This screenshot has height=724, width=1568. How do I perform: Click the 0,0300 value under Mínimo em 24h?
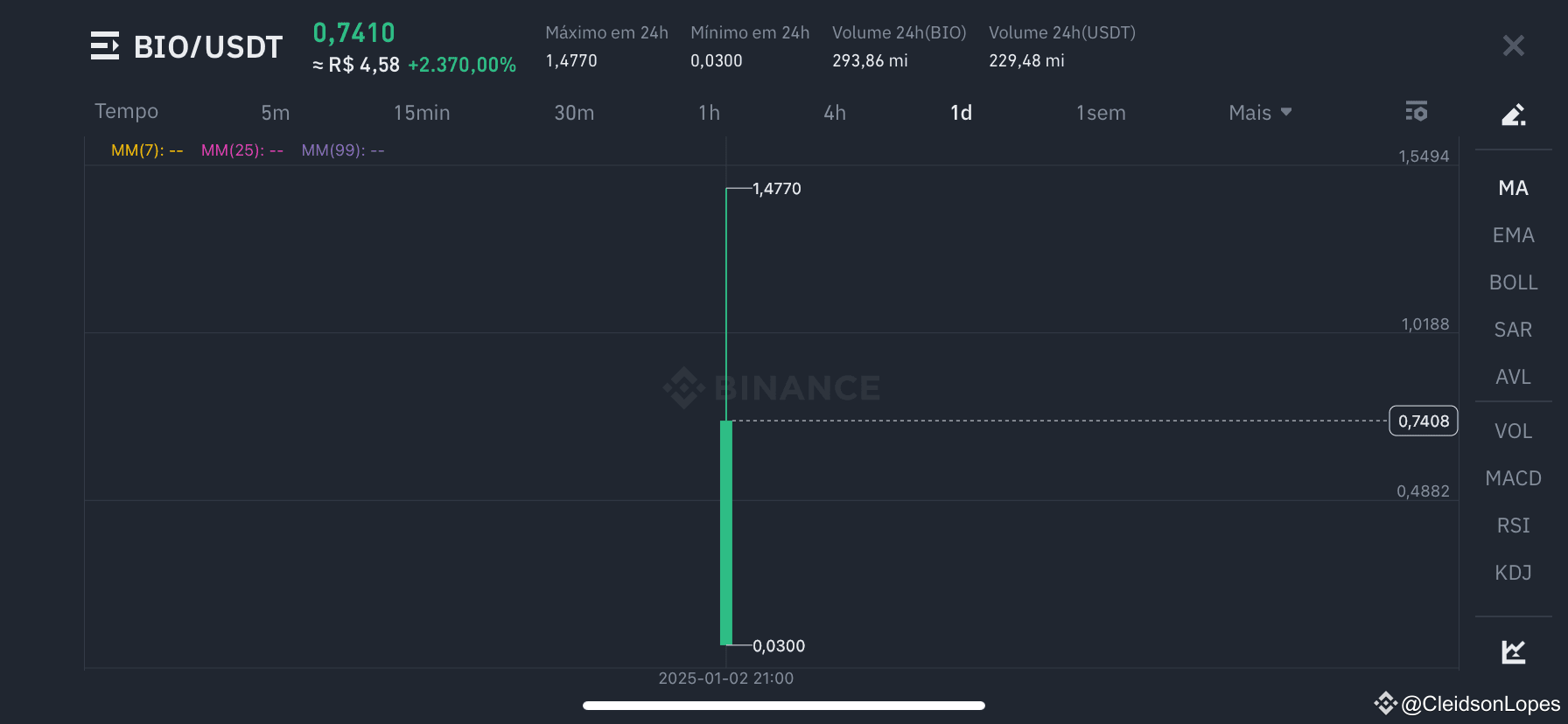tap(717, 61)
